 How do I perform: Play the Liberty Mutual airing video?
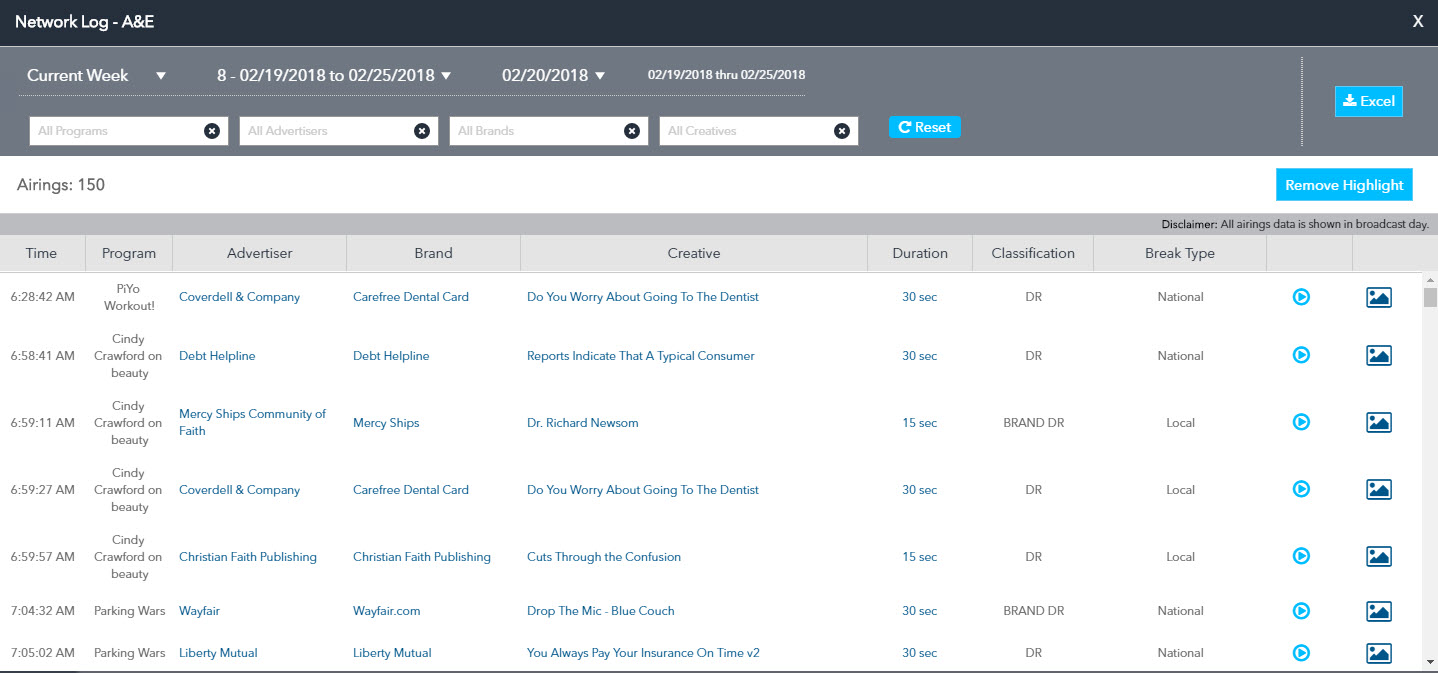pos(1301,652)
